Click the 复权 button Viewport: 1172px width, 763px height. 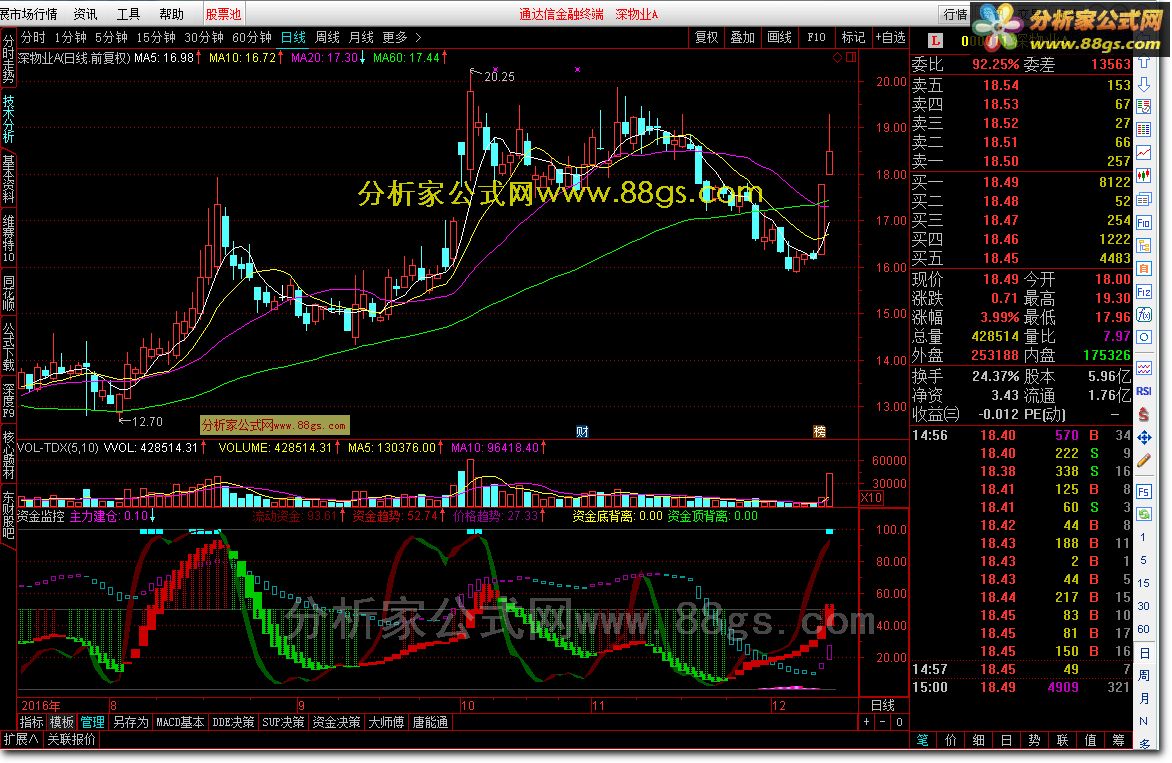pos(706,37)
